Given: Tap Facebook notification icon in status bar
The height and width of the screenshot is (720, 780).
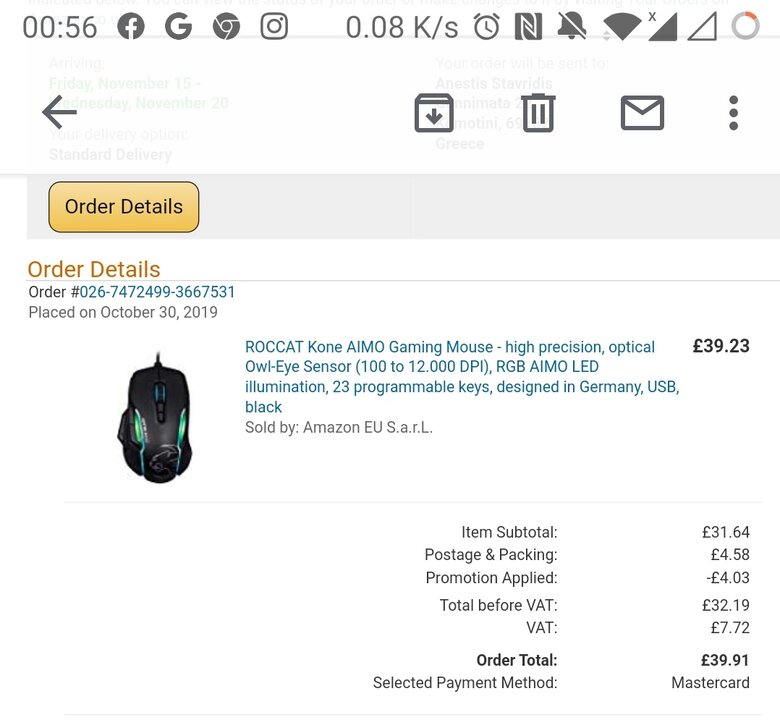Looking at the screenshot, I should (131, 27).
